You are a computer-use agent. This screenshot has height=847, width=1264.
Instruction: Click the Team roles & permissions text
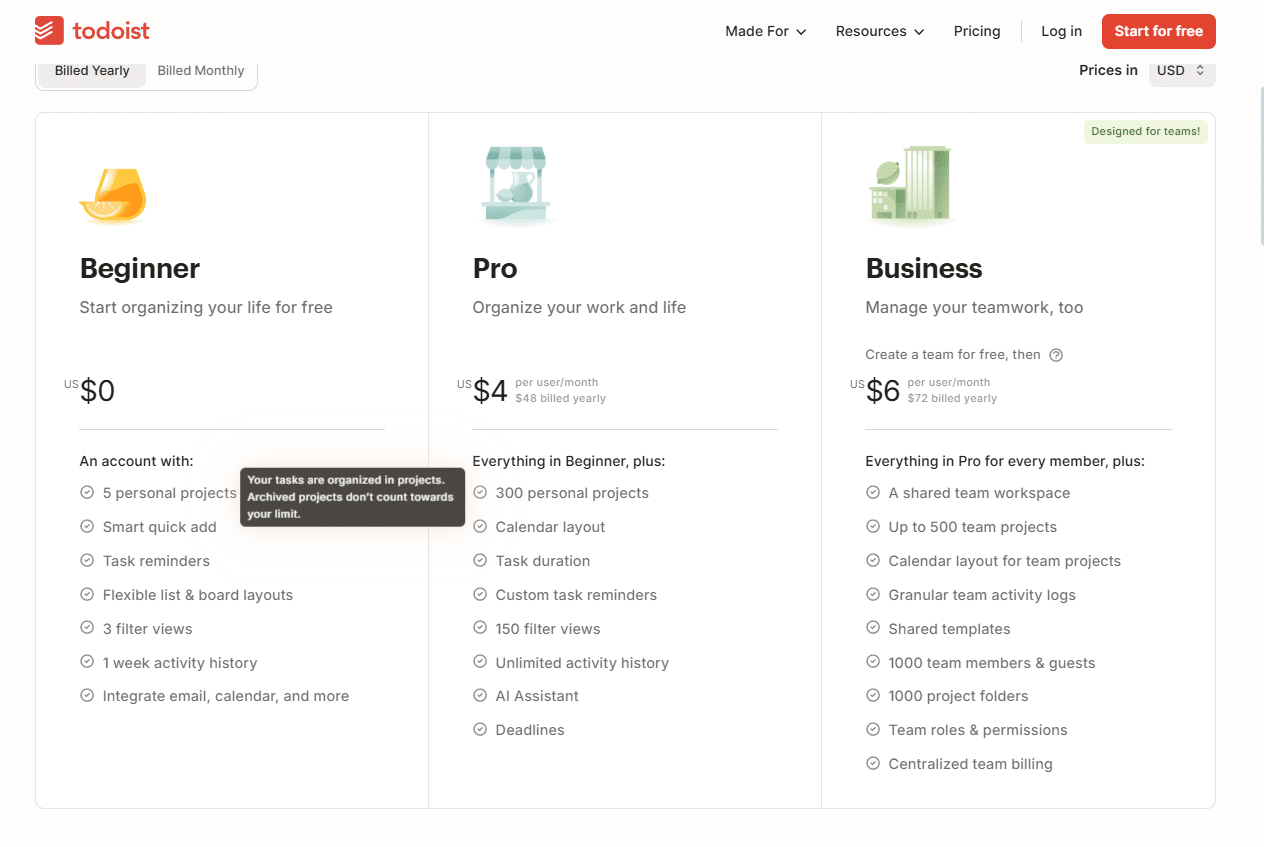click(x=978, y=730)
